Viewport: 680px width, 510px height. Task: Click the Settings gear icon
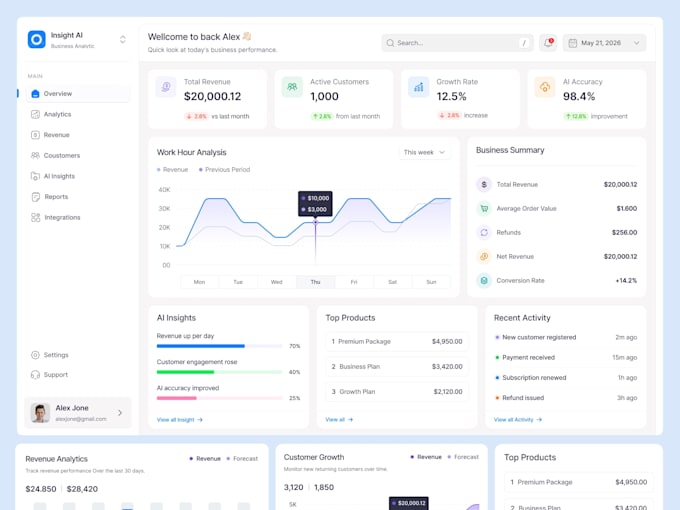[35, 355]
